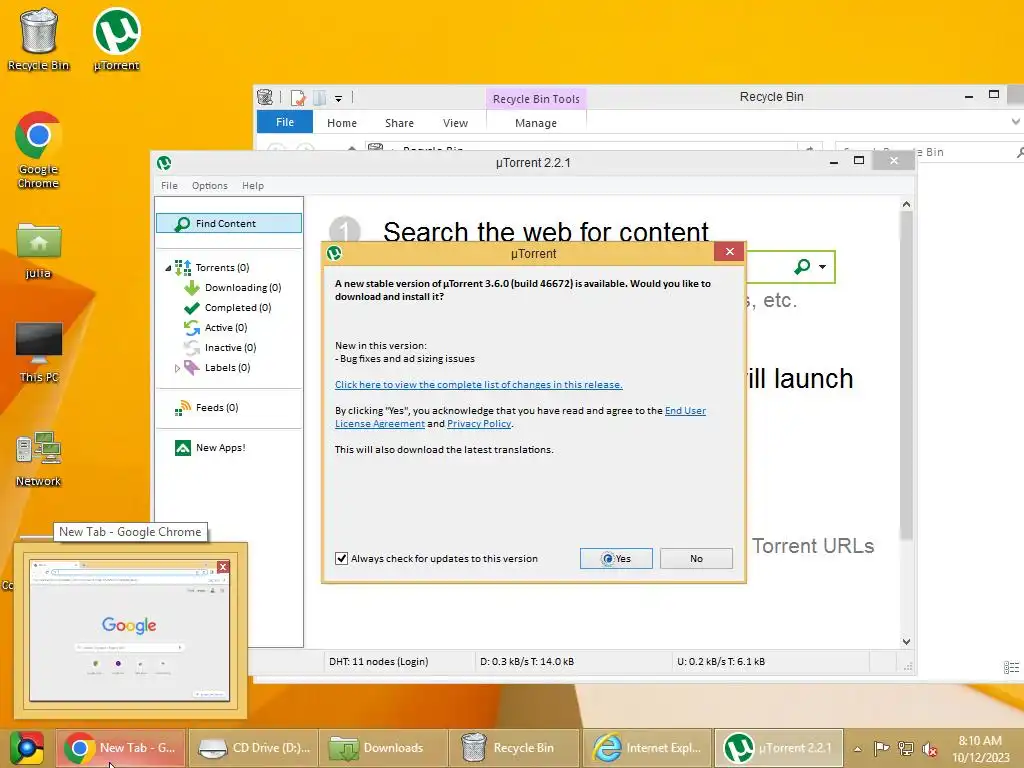Open Start button on the taskbar

26,748
